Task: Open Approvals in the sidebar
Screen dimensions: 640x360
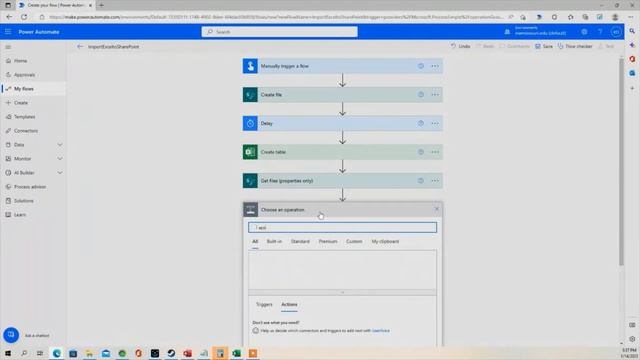Action: [x=24, y=75]
